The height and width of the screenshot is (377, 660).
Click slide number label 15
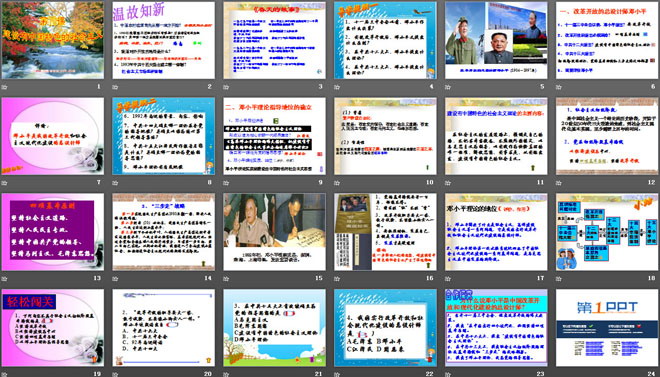319,278
